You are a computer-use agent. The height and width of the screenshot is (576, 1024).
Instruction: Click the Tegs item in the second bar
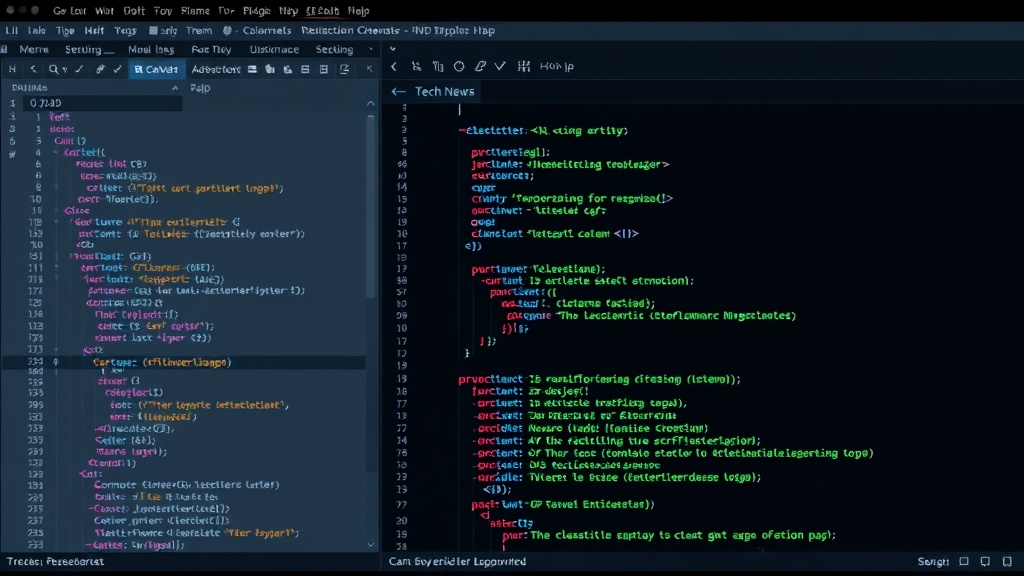pyautogui.click(x=125, y=30)
